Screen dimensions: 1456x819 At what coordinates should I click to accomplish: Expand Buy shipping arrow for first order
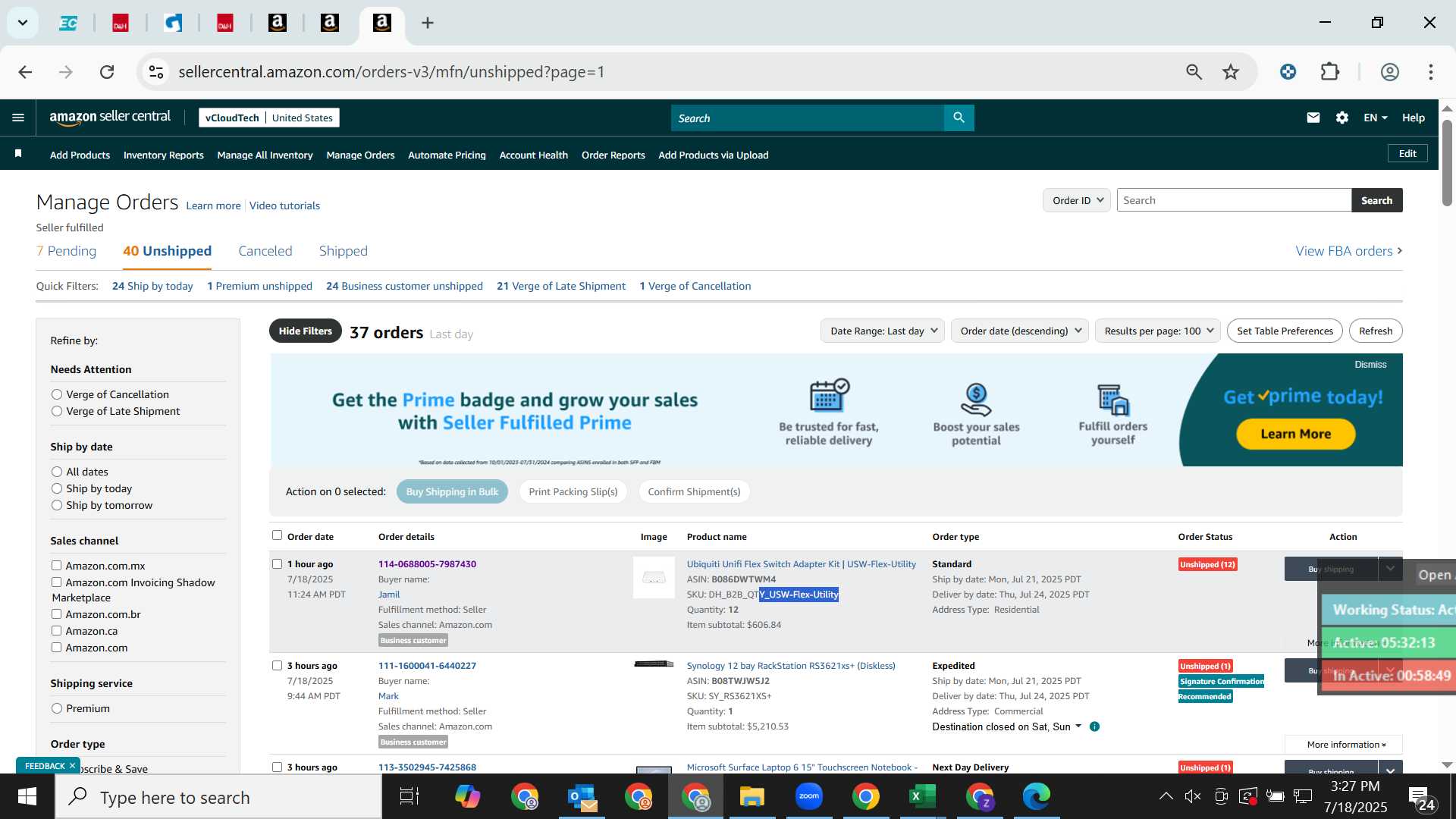point(1390,569)
